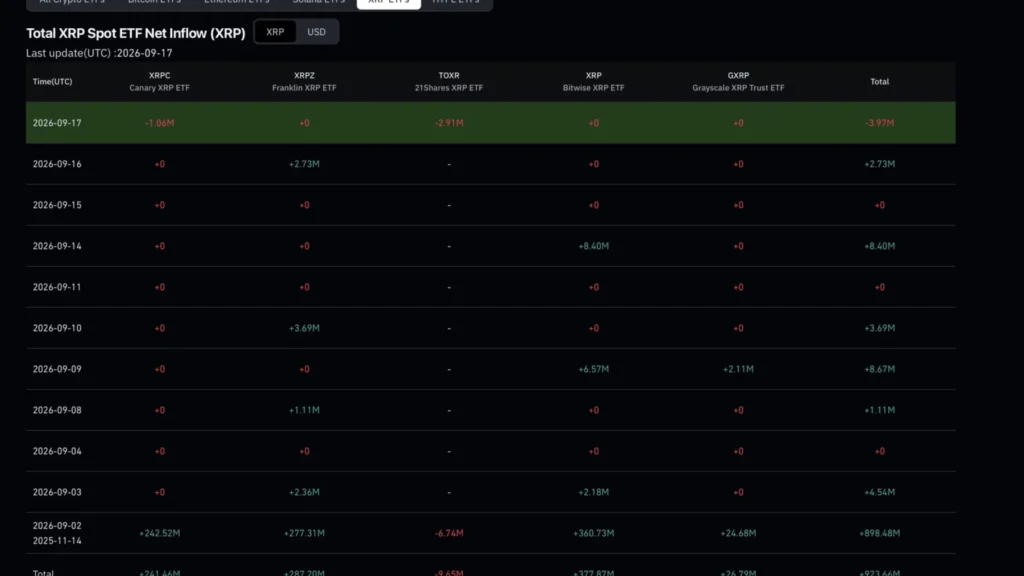
Task: Click the Total column +1.11M on 2026-09-08
Action: (880, 410)
